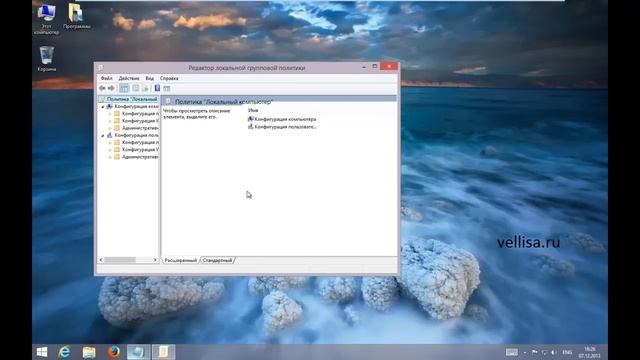Click the Export List toolbar icon
This screenshot has width=640, height=360.
click(145, 88)
